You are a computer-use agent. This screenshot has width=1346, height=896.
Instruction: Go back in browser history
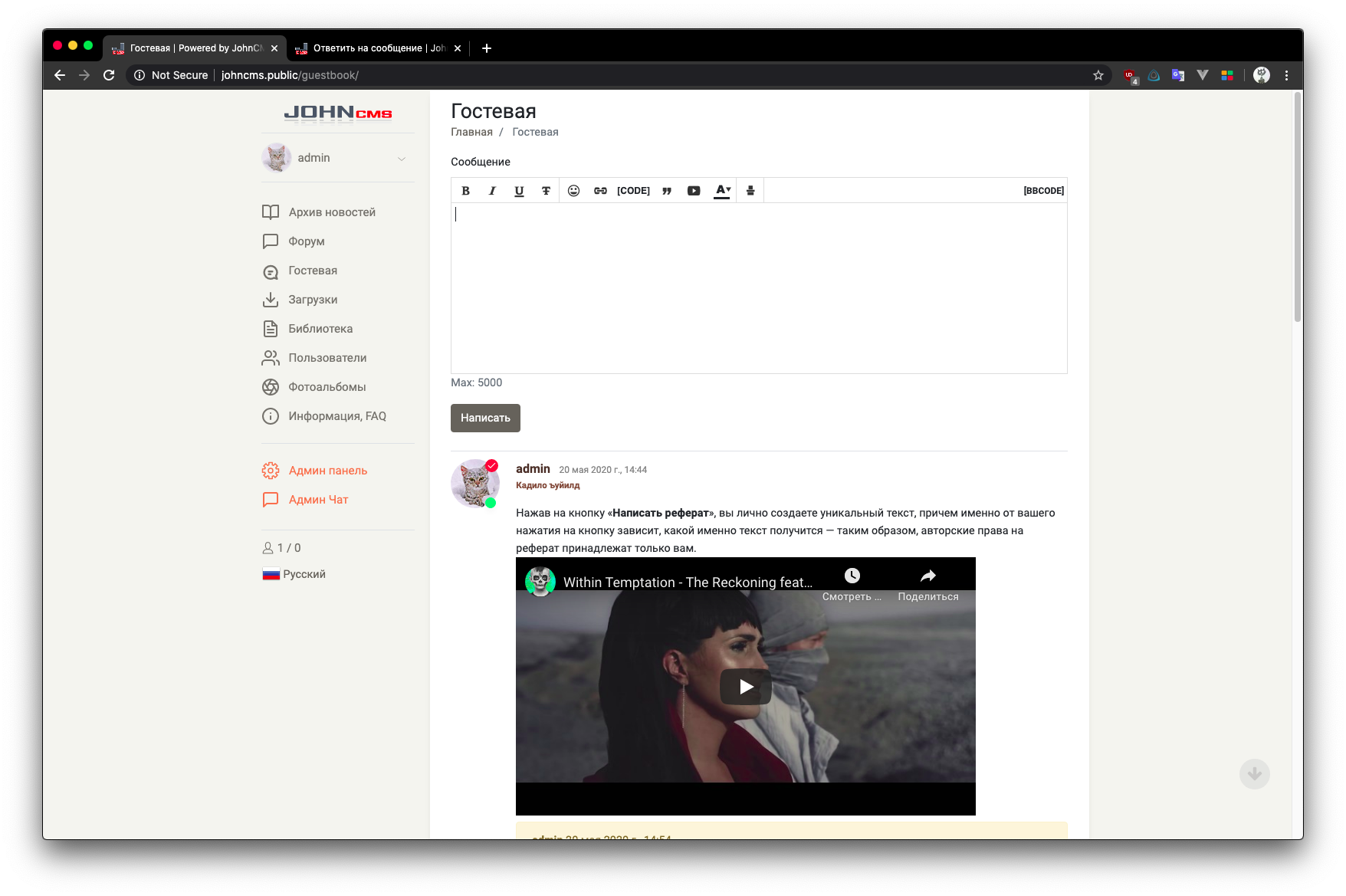(60, 75)
